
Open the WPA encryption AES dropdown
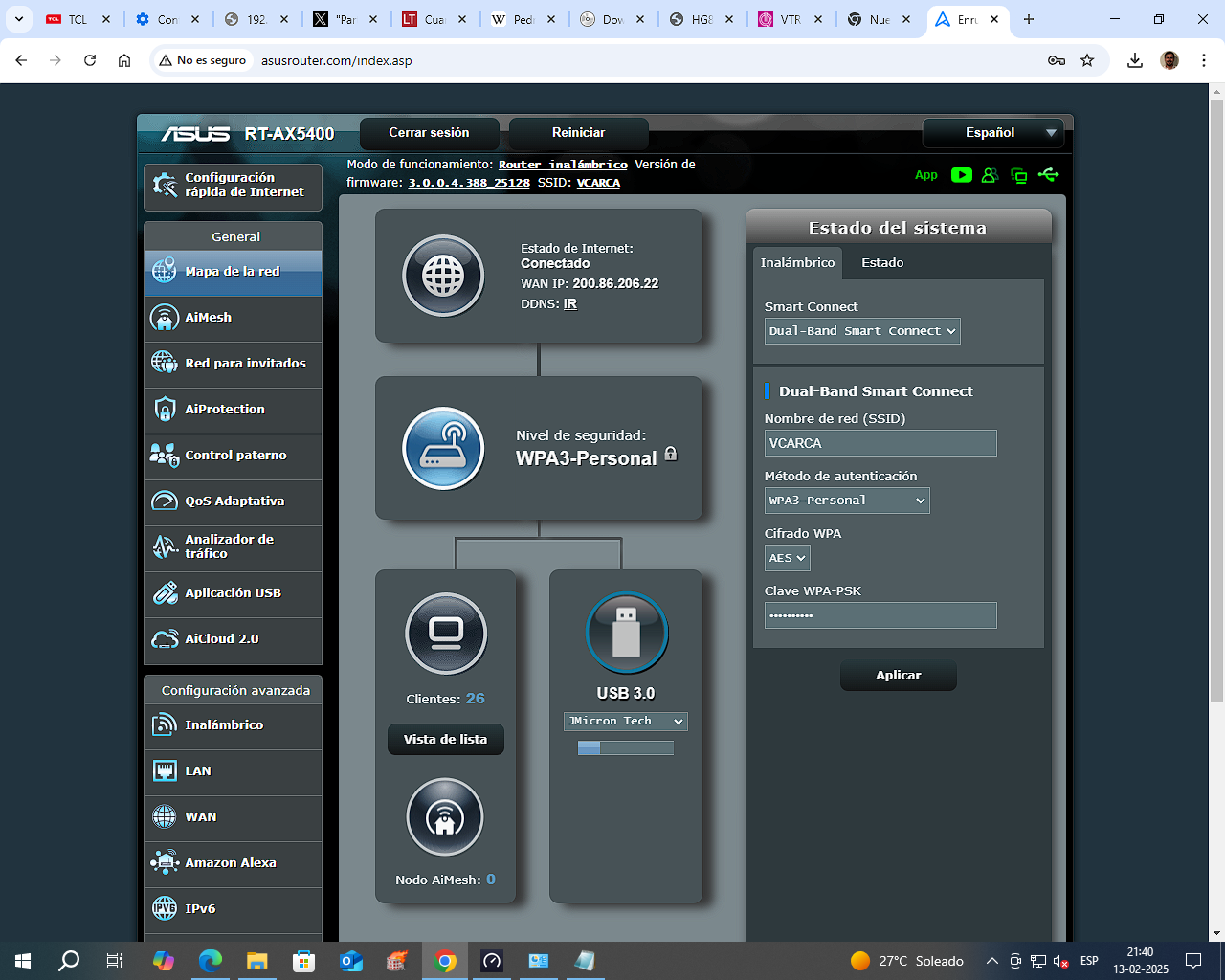coord(788,558)
